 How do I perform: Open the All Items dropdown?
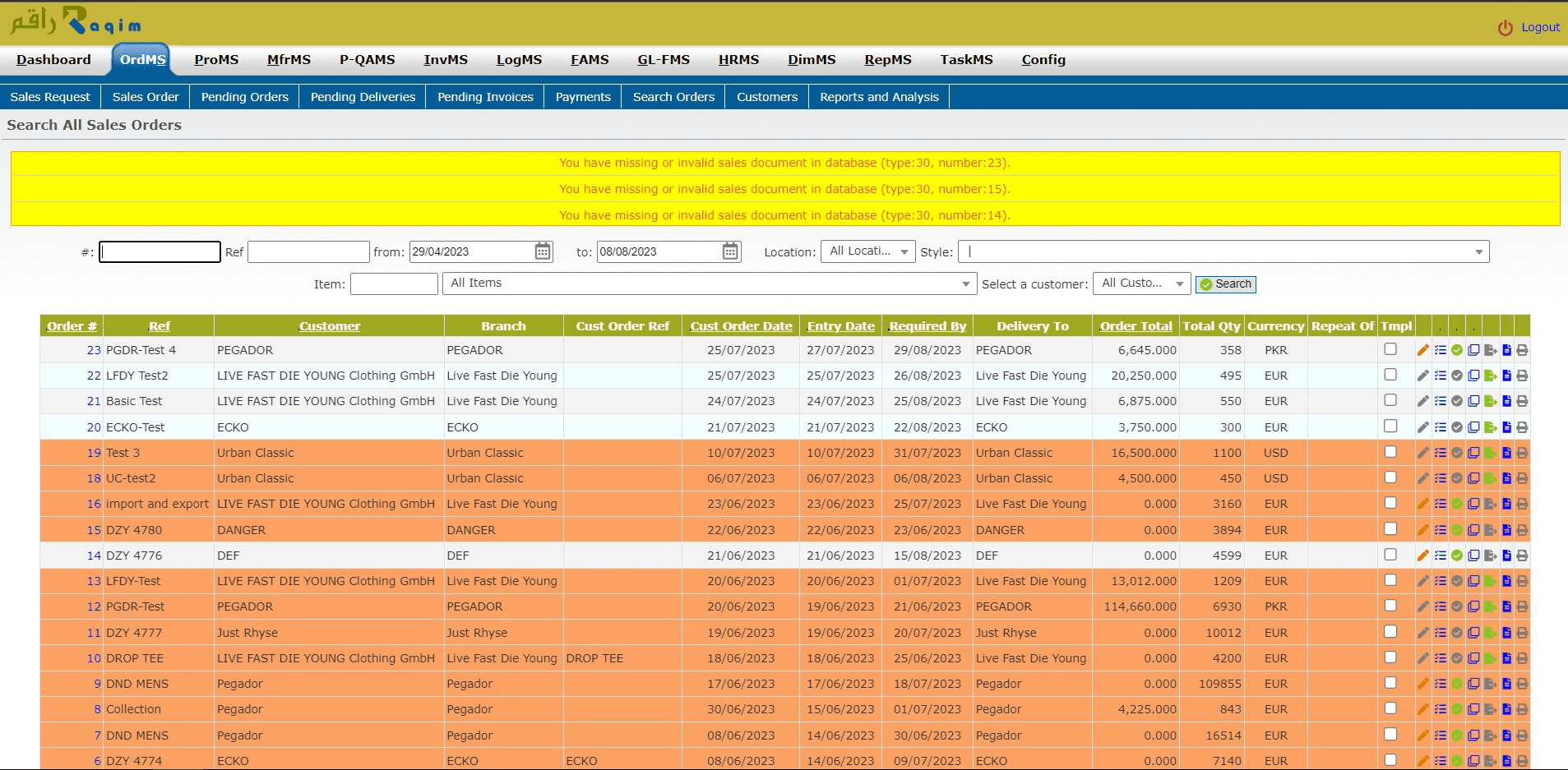[709, 284]
